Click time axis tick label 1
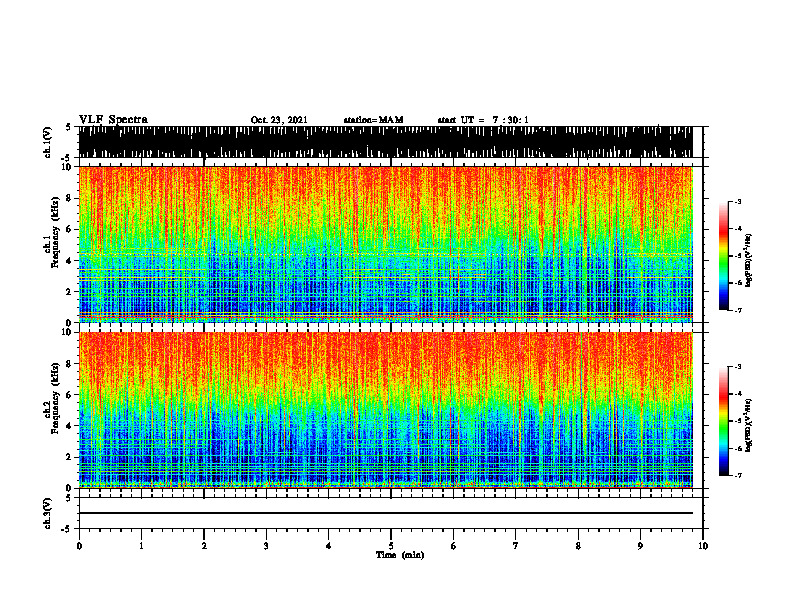The height and width of the screenshot is (612, 792). [x=141, y=546]
